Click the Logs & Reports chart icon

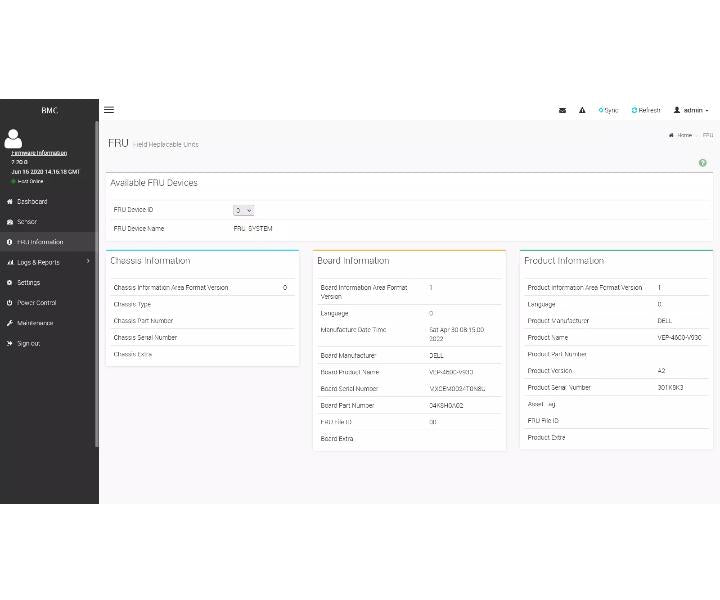coord(10,262)
